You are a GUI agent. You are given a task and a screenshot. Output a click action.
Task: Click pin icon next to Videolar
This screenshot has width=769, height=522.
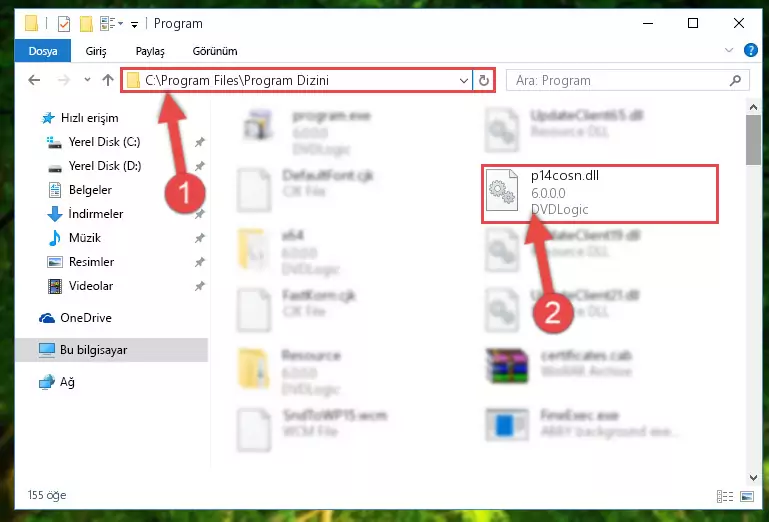[x=199, y=286]
